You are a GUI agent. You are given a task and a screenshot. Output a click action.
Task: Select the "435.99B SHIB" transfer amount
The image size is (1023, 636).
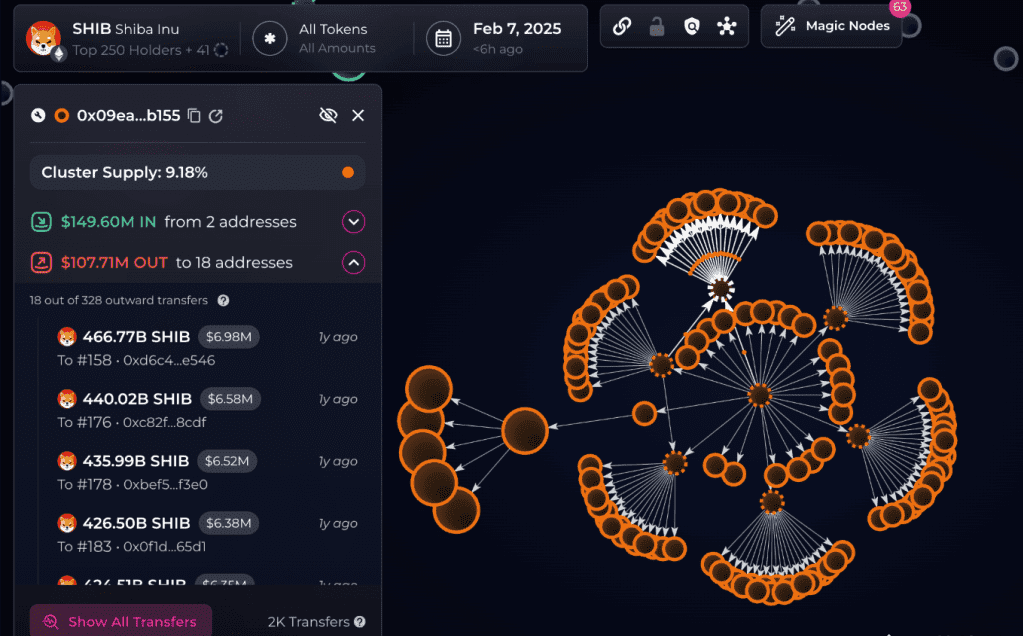(136, 461)
